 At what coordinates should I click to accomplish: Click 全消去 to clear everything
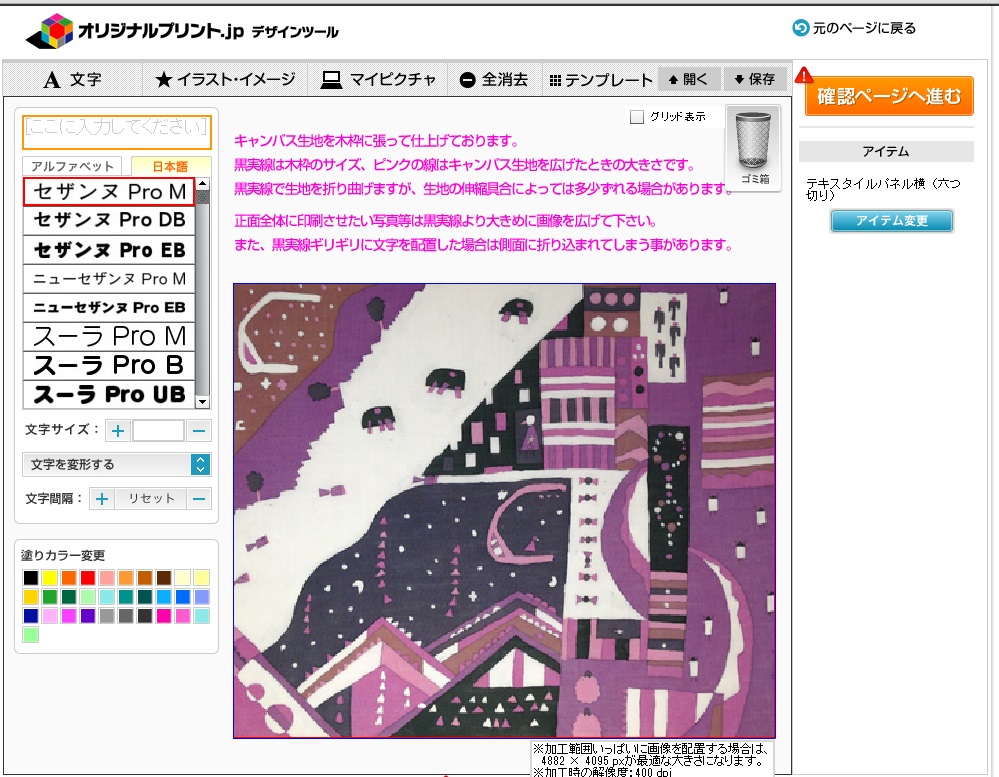click(494, 80)
